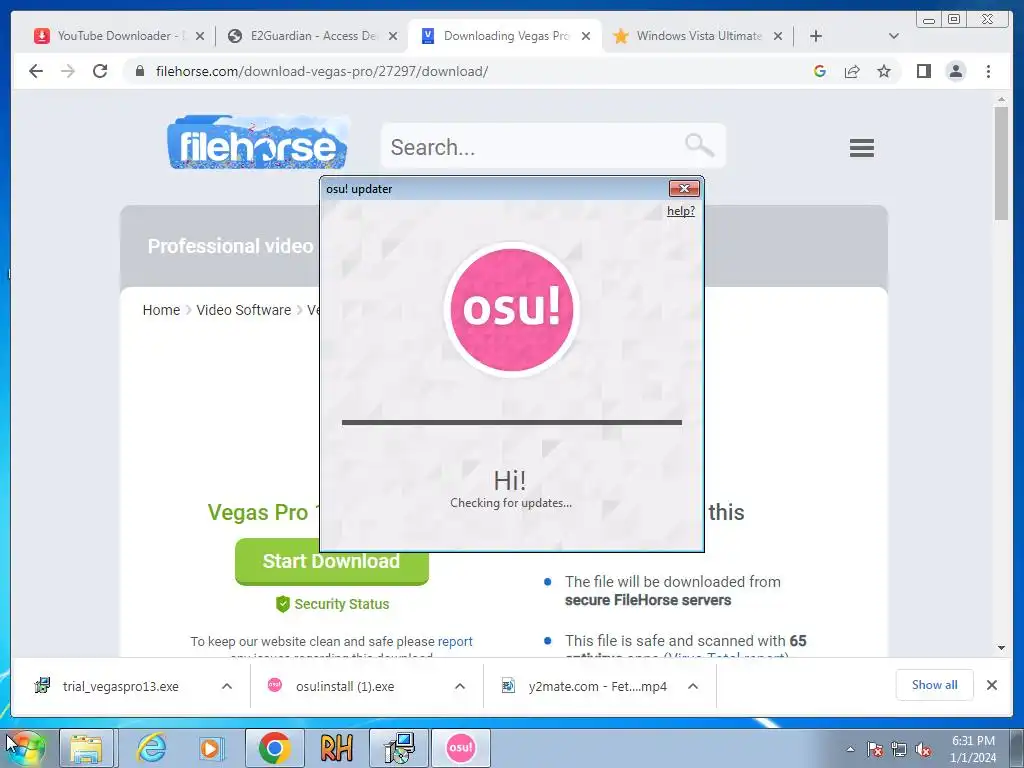Viewport: 1024px width, 768px height.
Task: Open the Chrome profile menu
Action: (955, 71)
